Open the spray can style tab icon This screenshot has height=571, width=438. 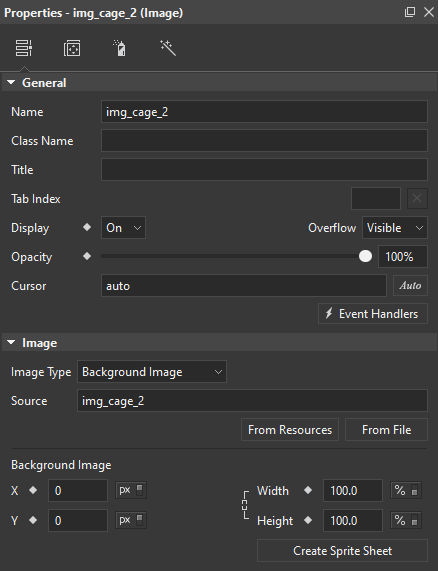(x=120, y=48)
